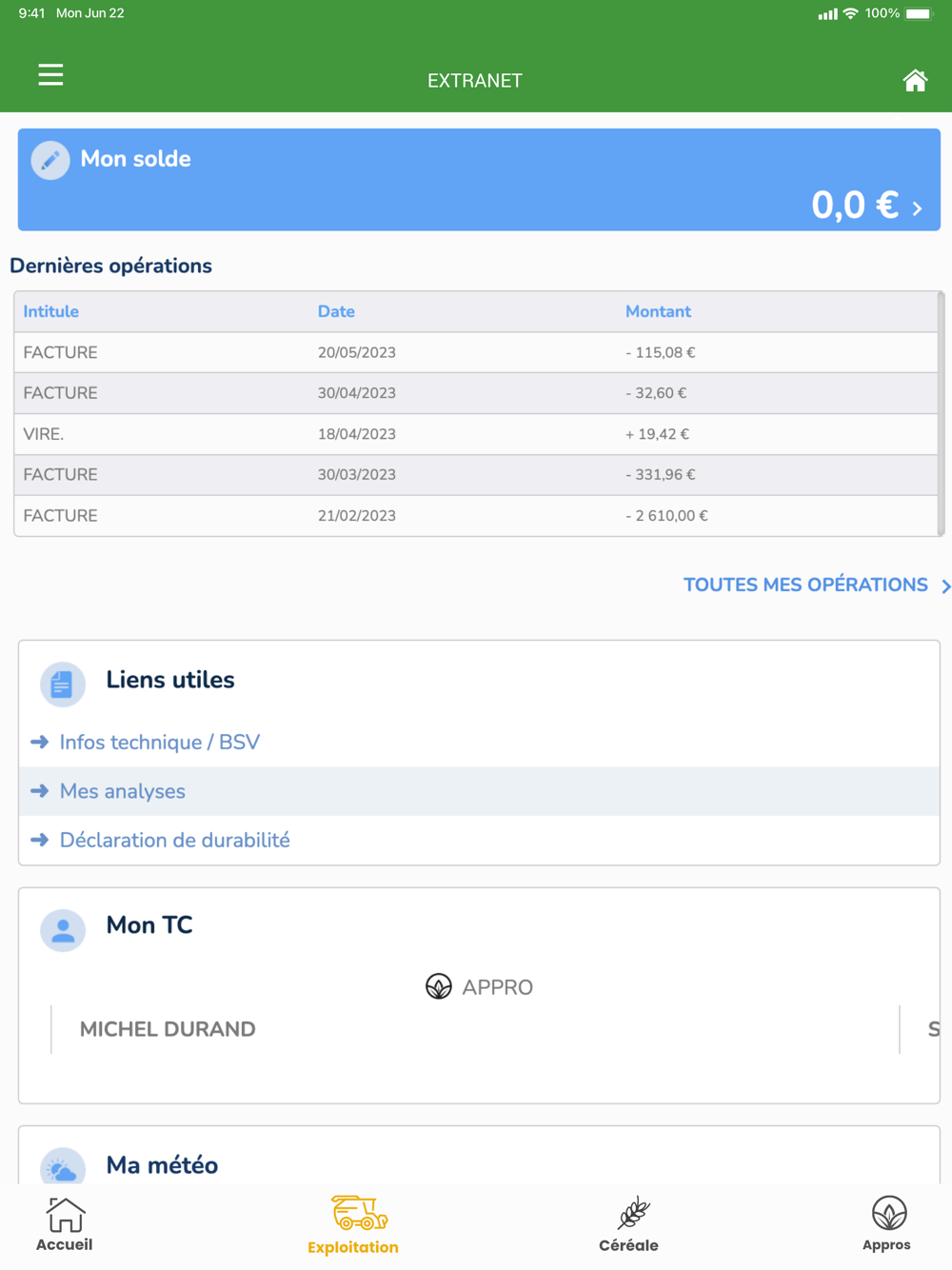Select the FACTURE row dated 30/03/2023

[x=476, y=475]
